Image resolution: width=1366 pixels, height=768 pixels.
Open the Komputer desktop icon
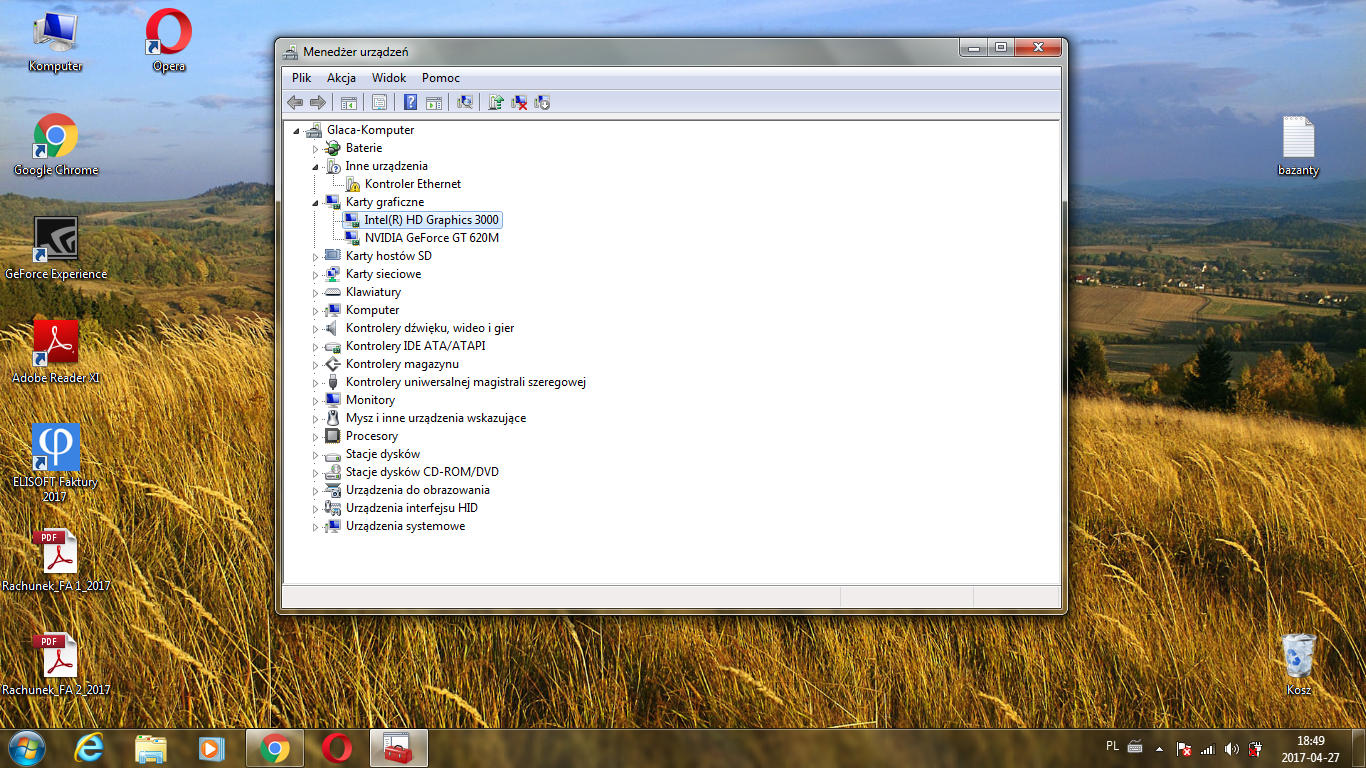[x=55, y=41]
